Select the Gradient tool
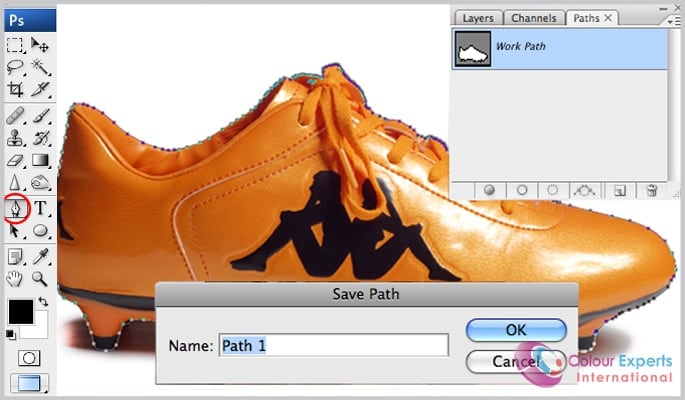The width and height of the screenshot is (685, 400). [x=41, y=160]
